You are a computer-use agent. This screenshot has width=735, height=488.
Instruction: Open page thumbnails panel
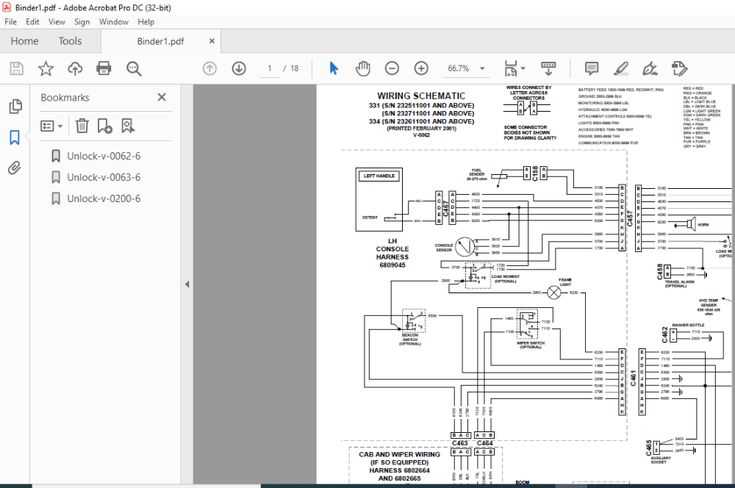click(x=15, y=106)
